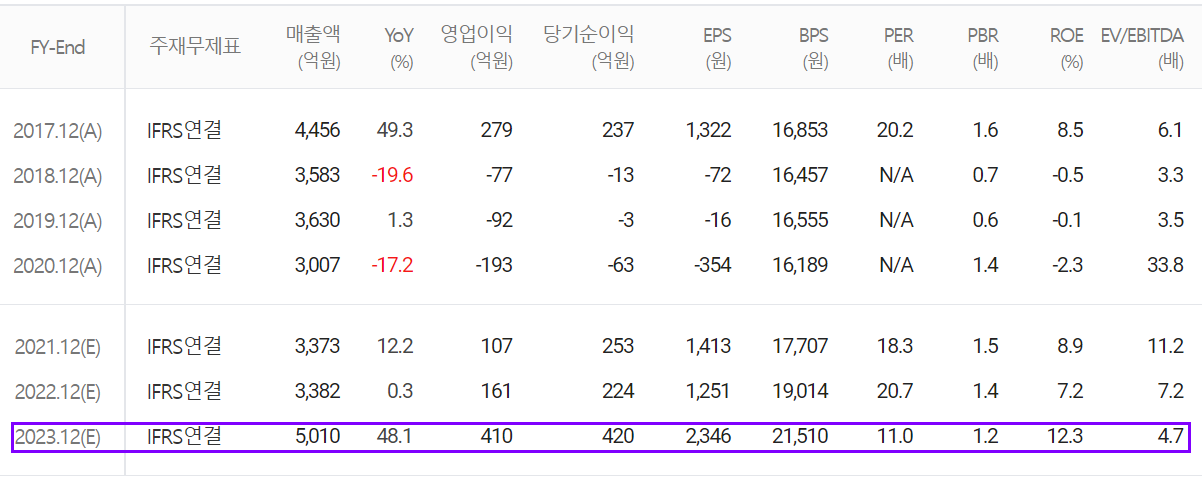
Task: Click 1.4 PBR in the 2022.12(E) row
Action: click(x=986, y=391)
